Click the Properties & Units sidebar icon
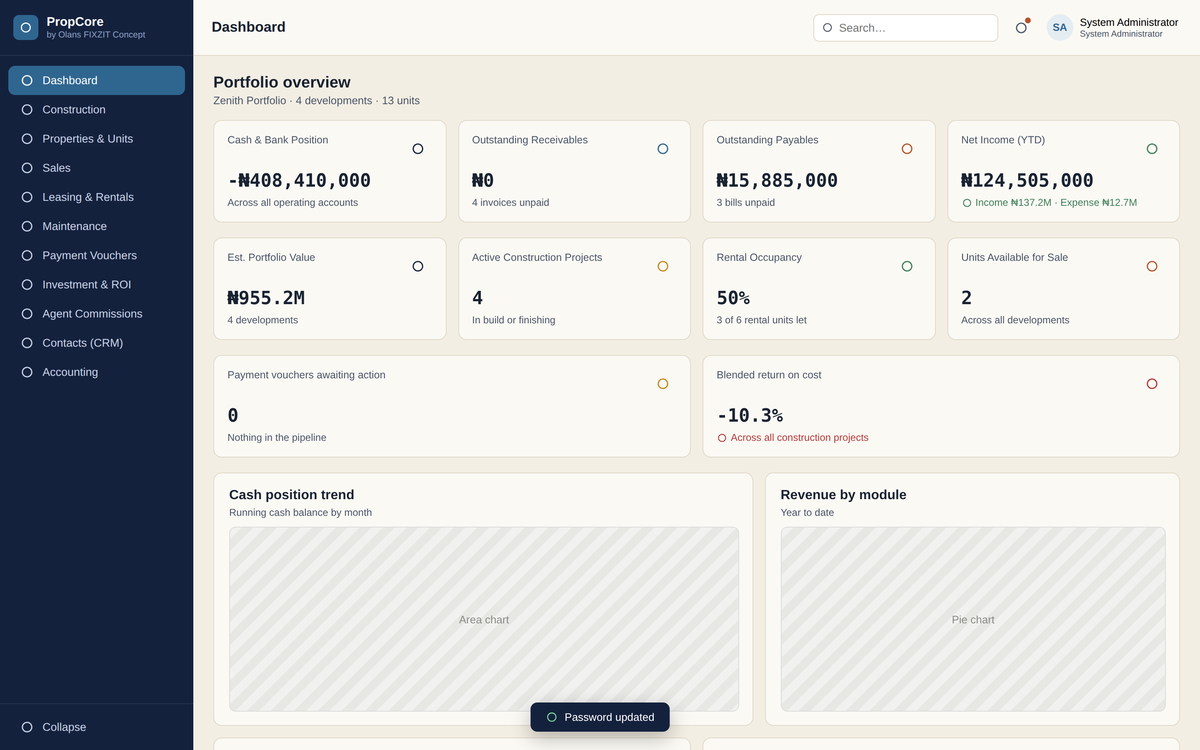The height and width of the screenshot is (750, 1200). click(x=27, y=139)
